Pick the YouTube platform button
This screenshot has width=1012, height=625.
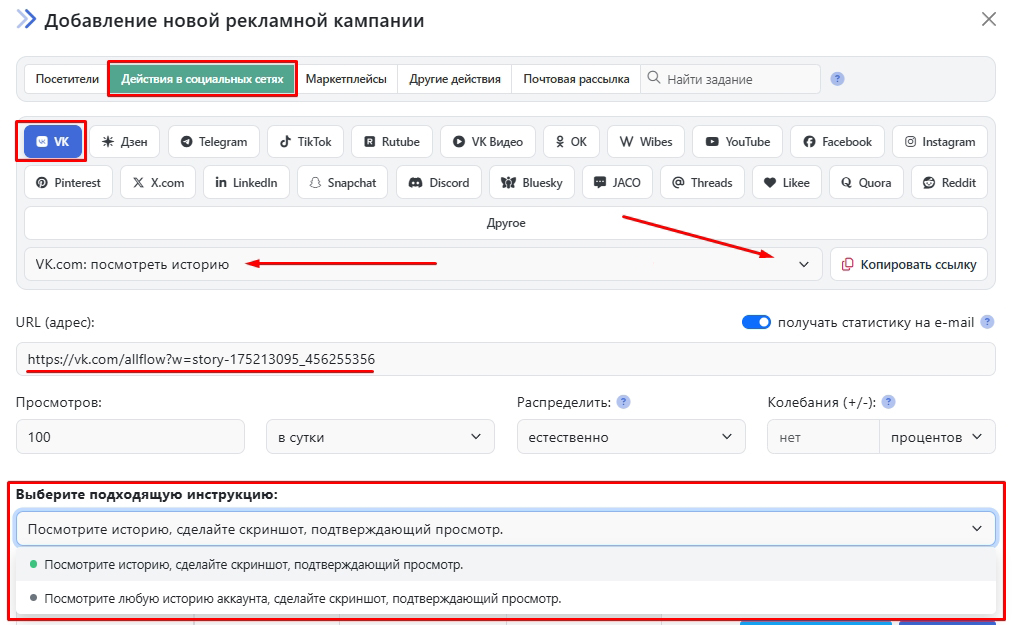click(x=737, y=142)
